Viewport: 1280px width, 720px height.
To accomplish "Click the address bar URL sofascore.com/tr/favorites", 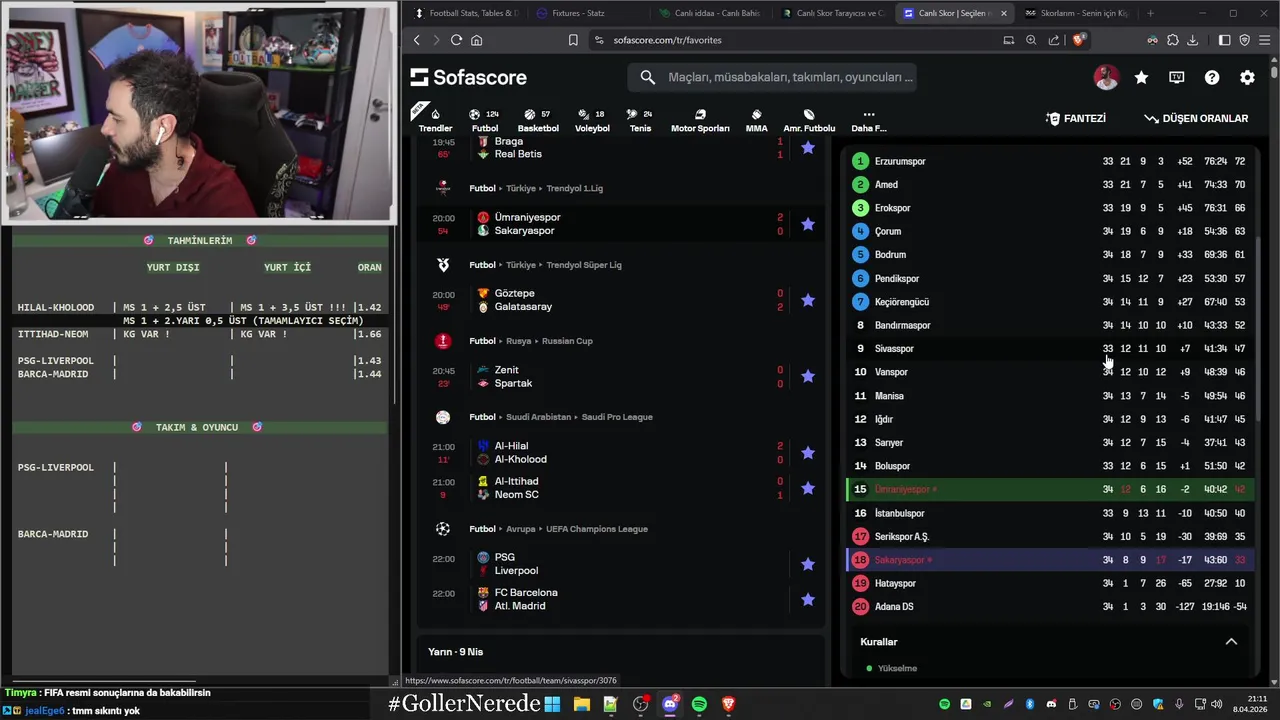I will coord(667,40).
